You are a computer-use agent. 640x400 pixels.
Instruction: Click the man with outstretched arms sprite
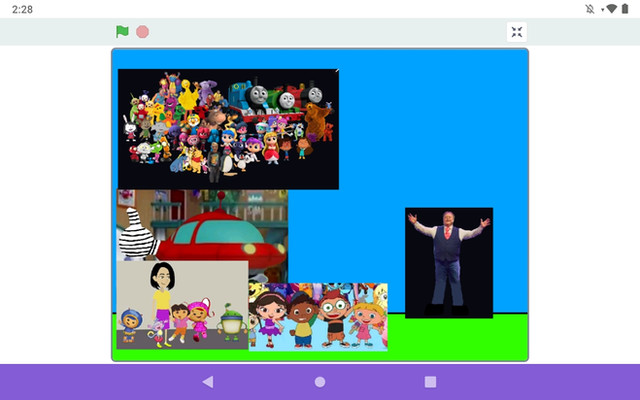[449, 263]
